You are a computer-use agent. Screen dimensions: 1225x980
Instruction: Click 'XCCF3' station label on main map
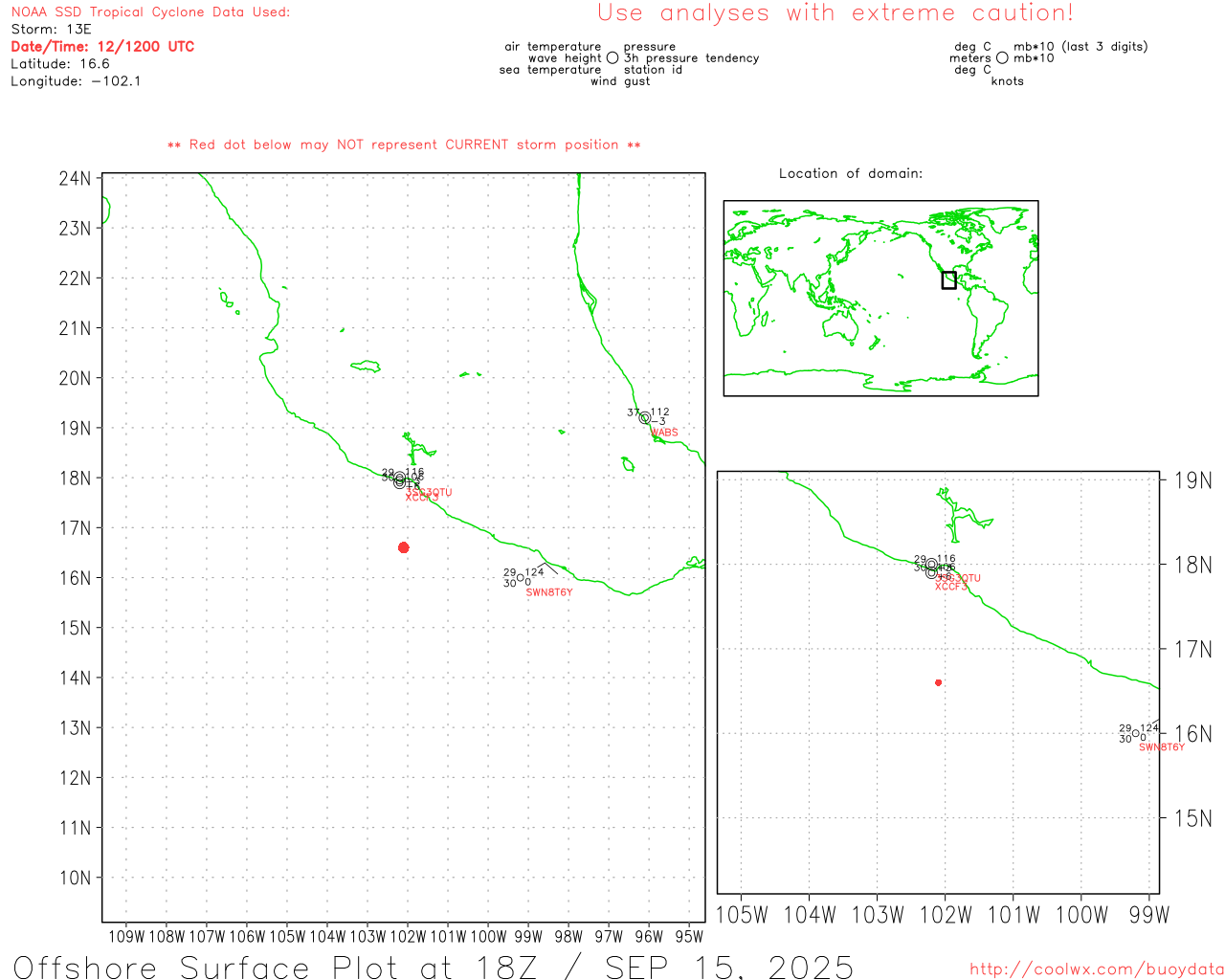[x=422, y=498]
